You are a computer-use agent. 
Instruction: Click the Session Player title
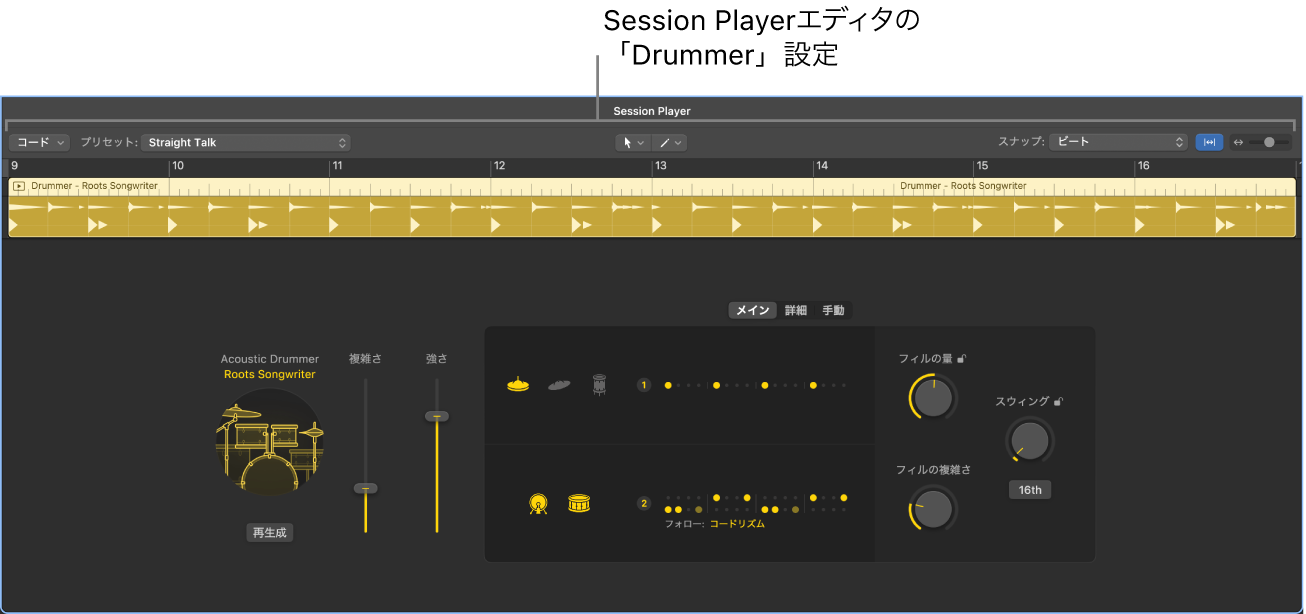[652, 111]
